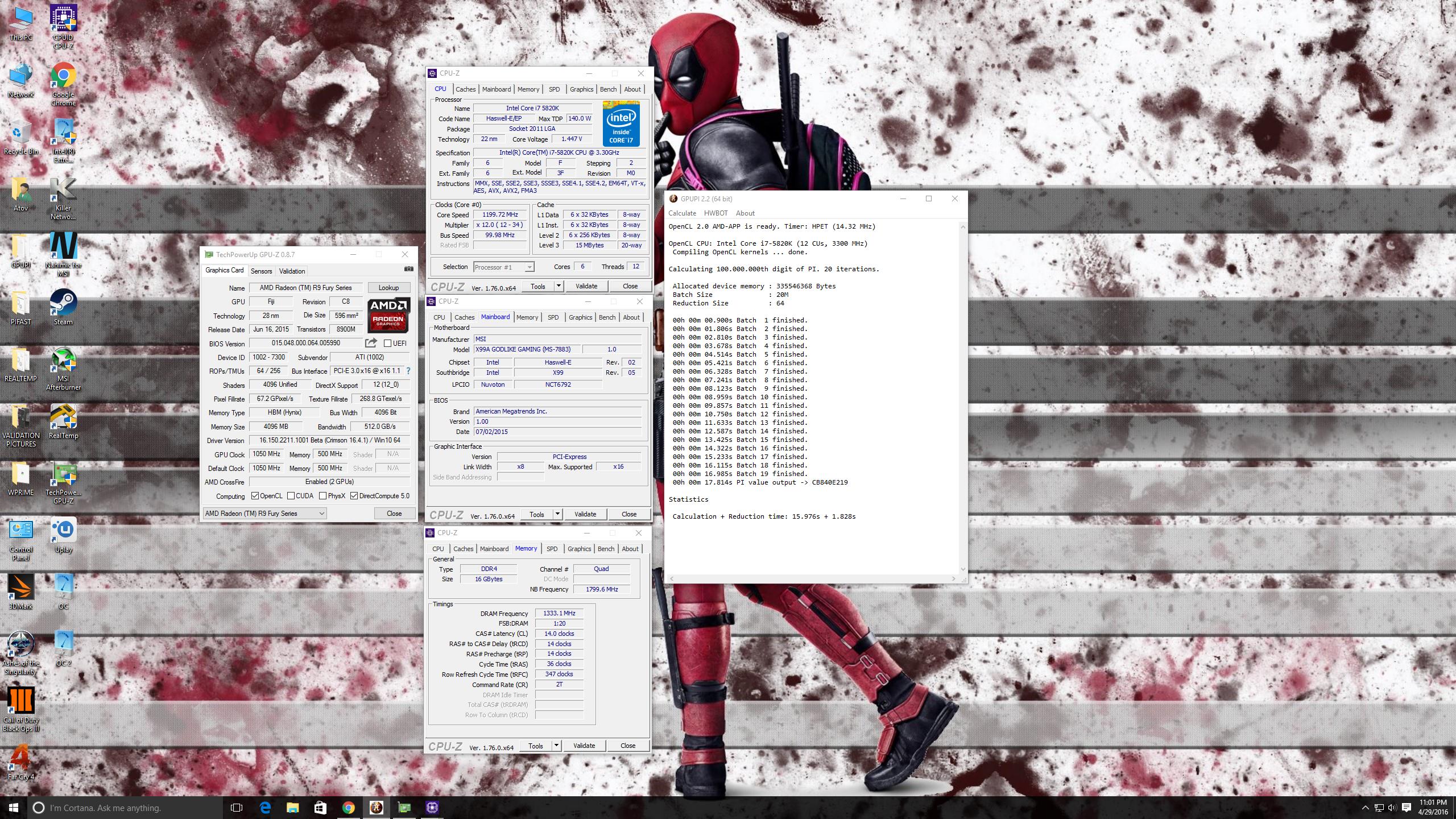Launch Call of Duty Black Ops III
Image resolution: width=1456 pixels, height=819 pixels.
tap(21, 710)
